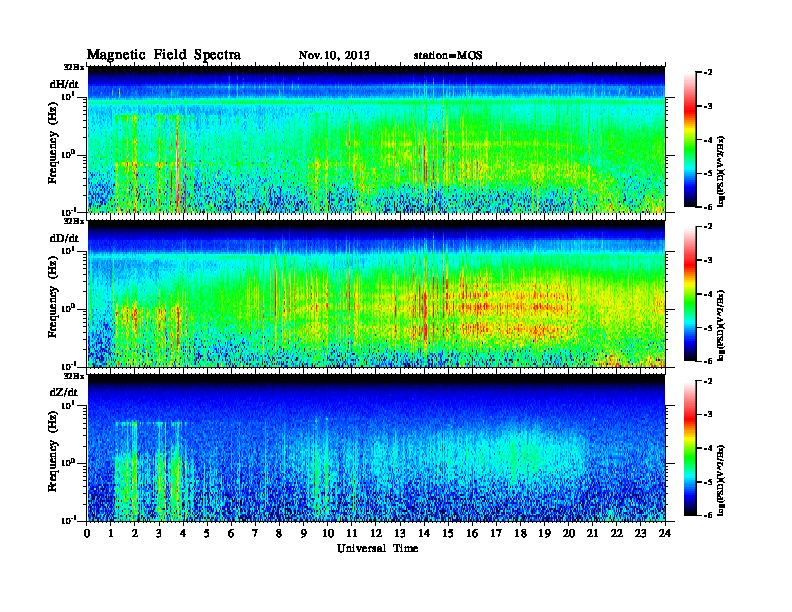This screenshot has height=612, width=792.
Task: Click the 'Magnetic Field Spectra' title
Action: pyautogui.click(x=164, y=55)
